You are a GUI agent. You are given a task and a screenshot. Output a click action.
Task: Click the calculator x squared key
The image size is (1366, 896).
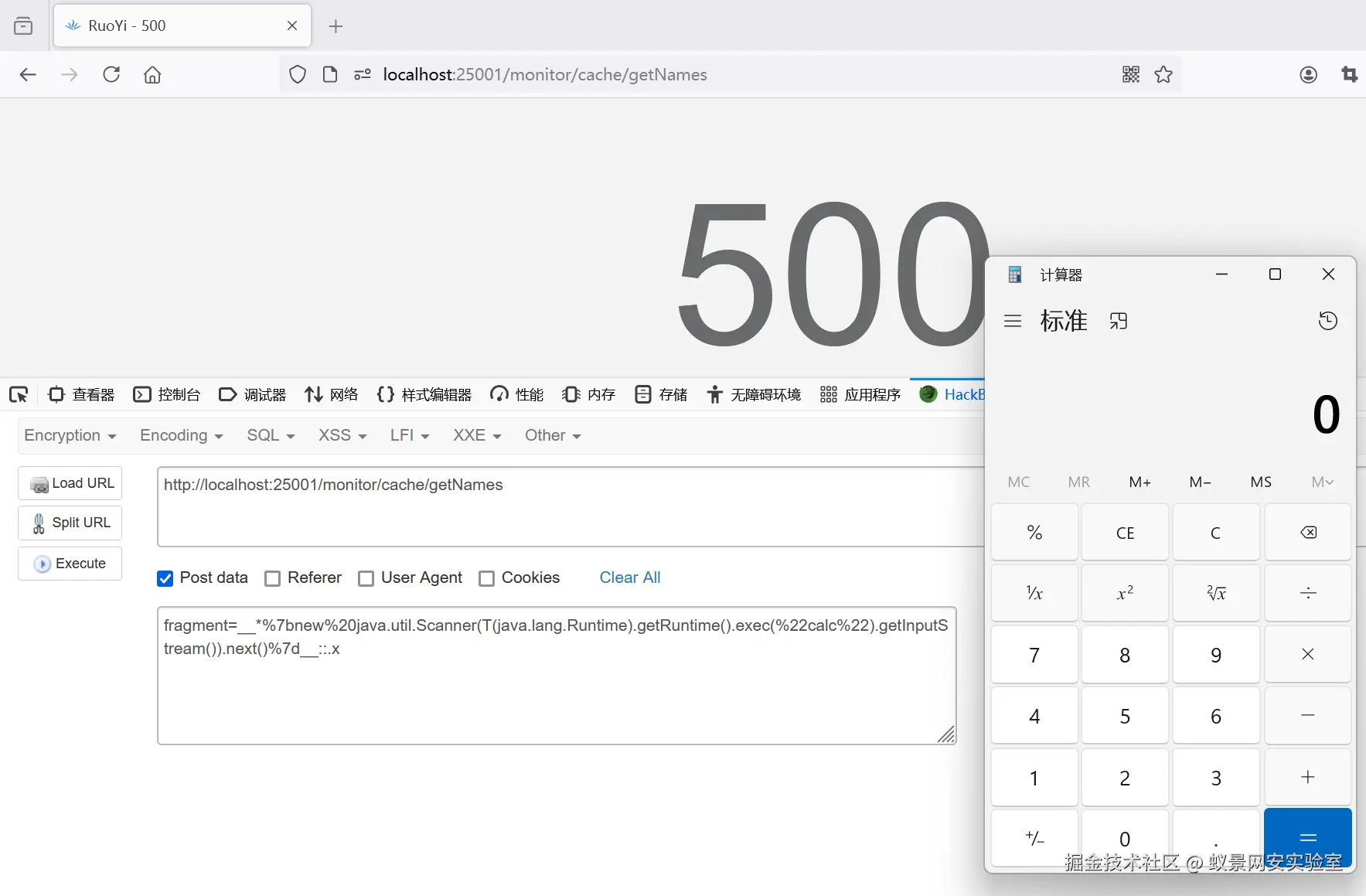[x=1125, y=593]
